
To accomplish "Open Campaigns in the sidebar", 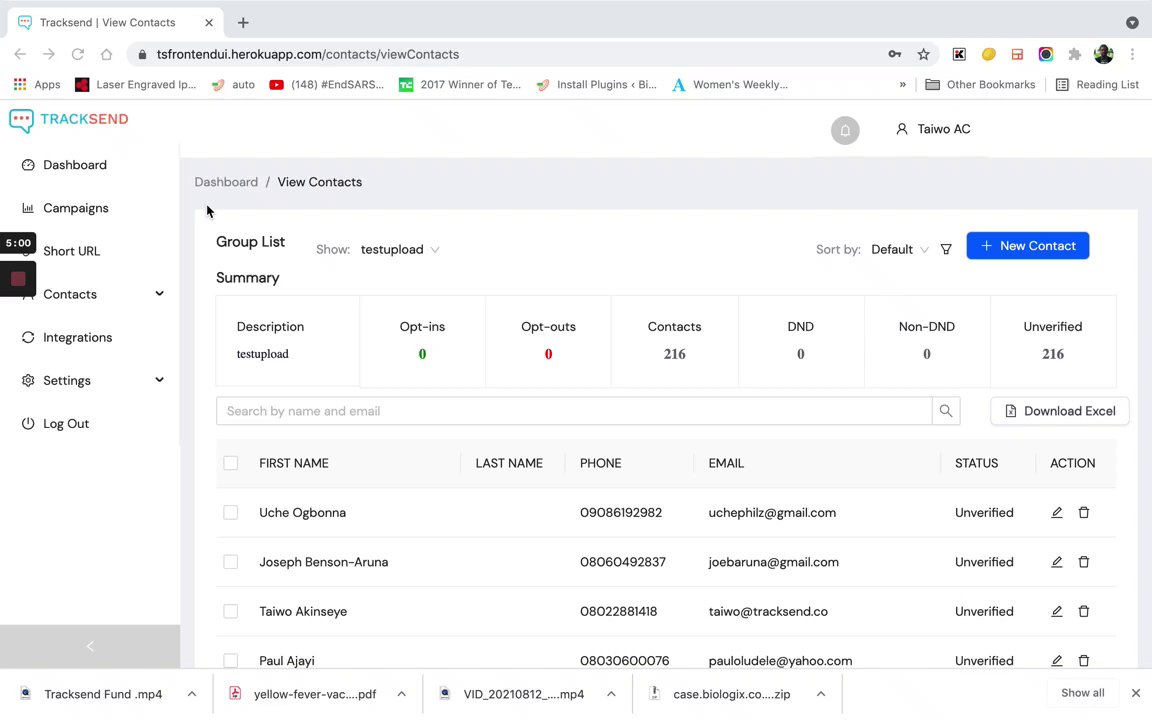I will click(75, 208).
